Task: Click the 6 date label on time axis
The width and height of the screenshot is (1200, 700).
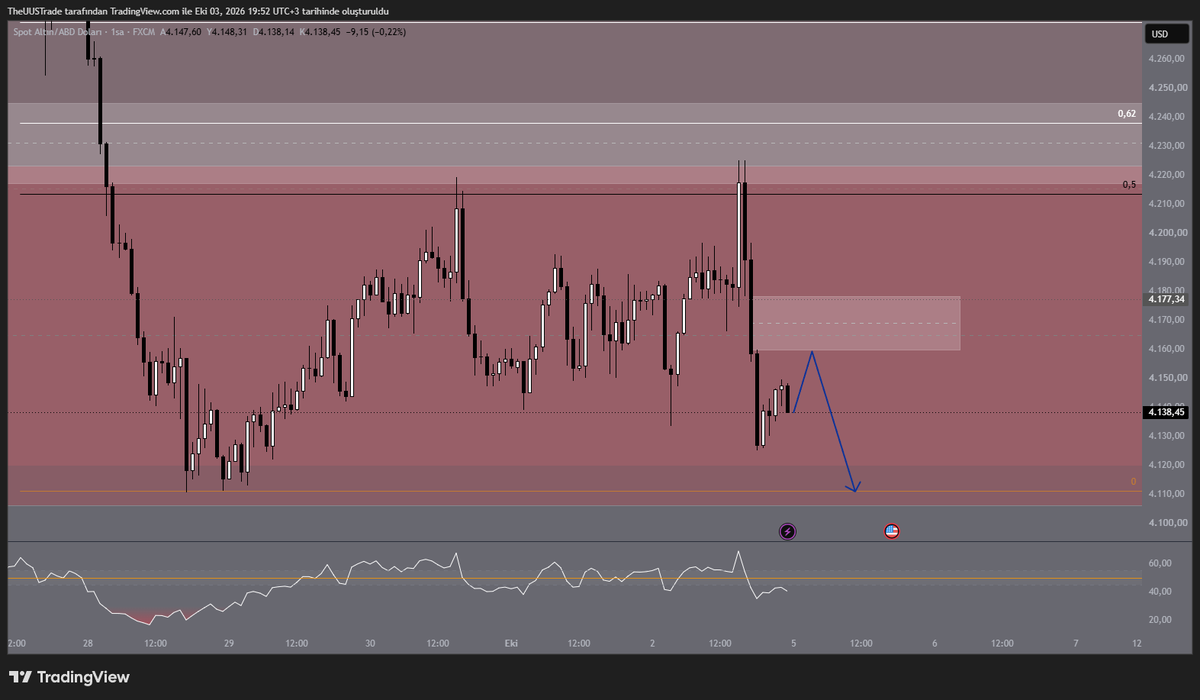Action: [934, 644]
